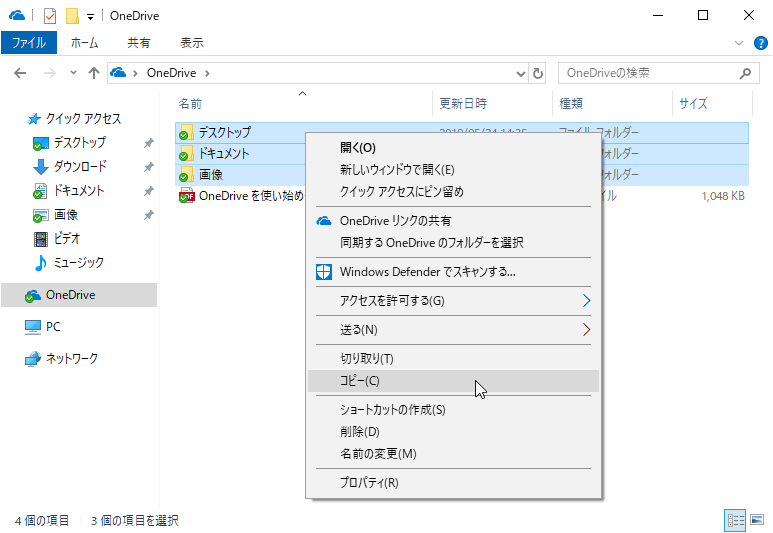Click the OneDrive cloud icon in title bar
Screen dimensions: 773x533
pos(17,16)
